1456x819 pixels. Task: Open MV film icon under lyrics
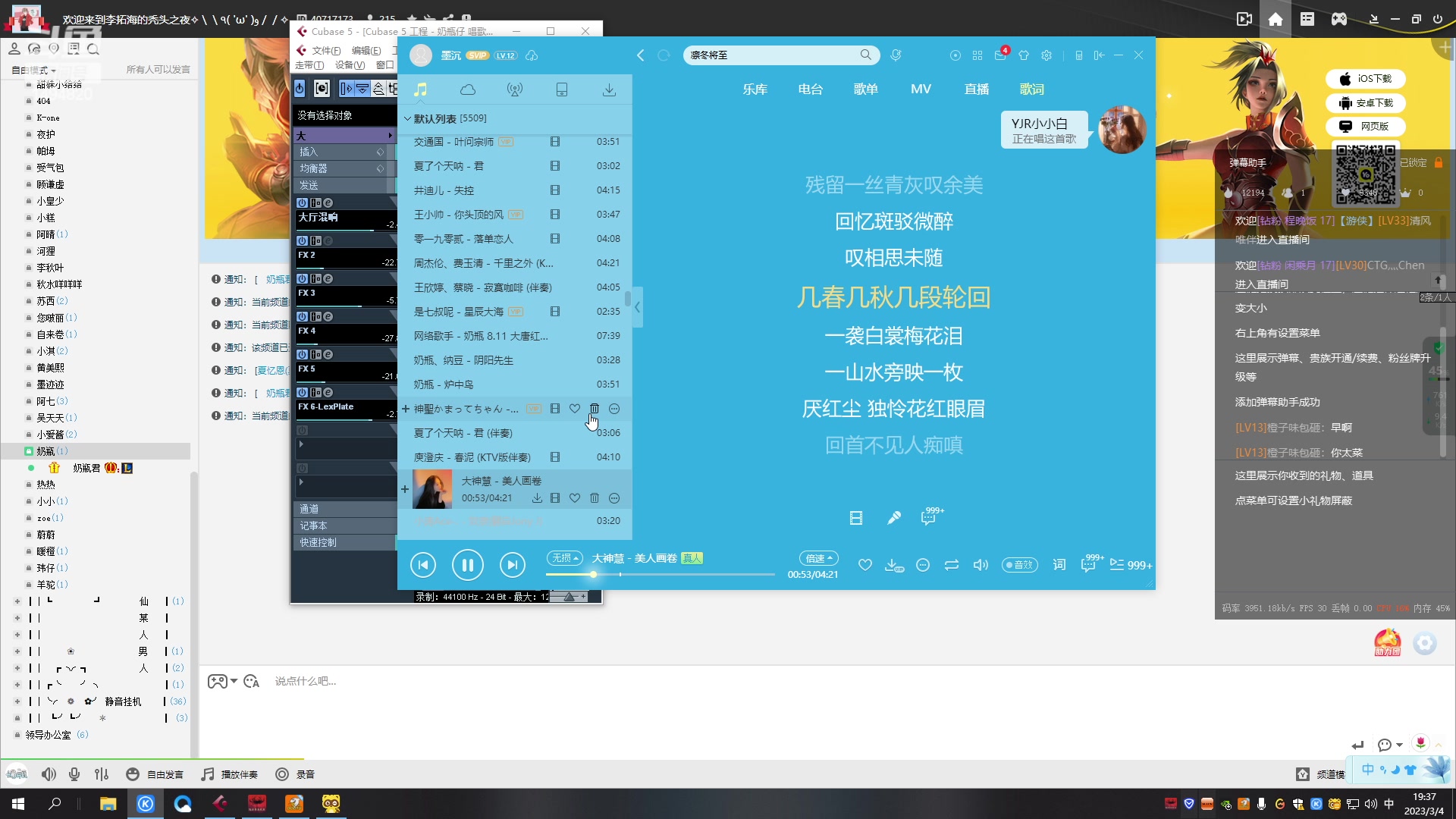(x=856, y=518)
